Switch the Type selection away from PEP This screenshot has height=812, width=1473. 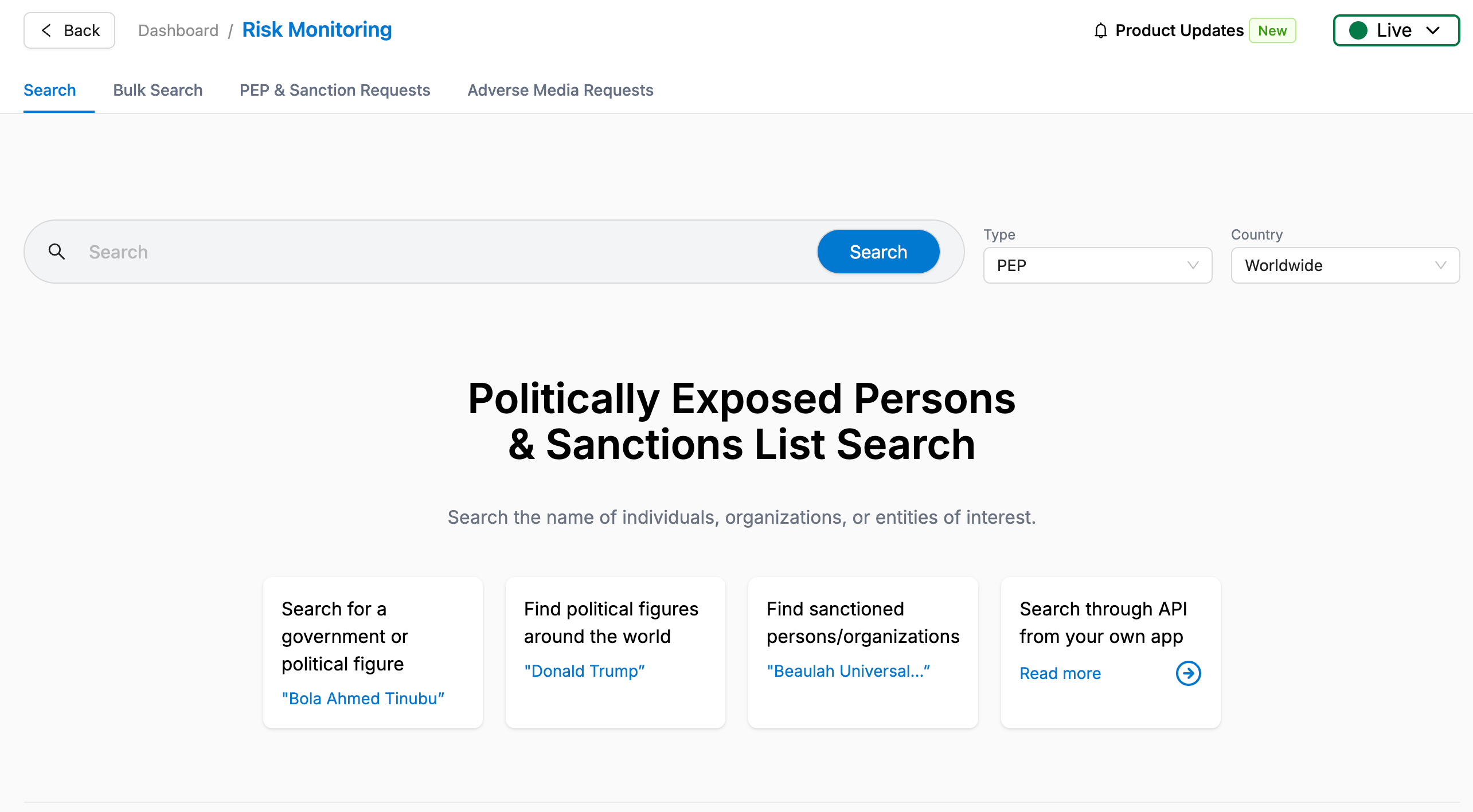tap(1096, 265)
